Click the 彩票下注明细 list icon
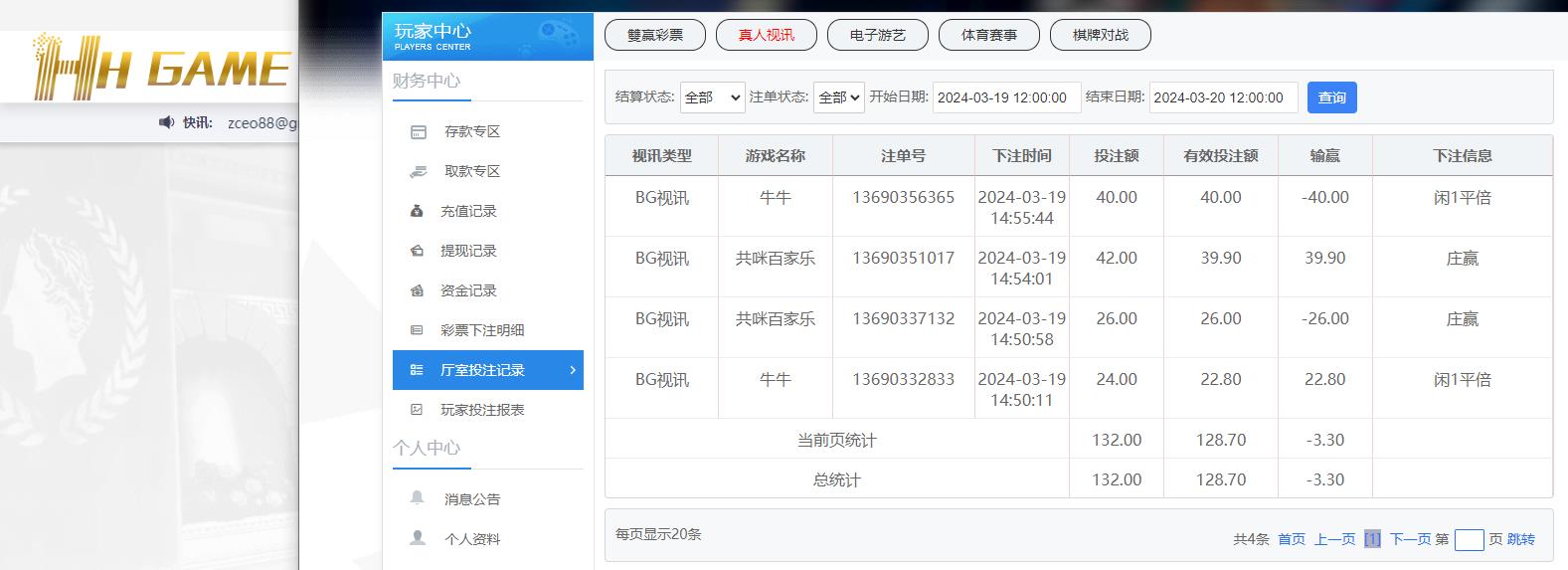Viewport: 1568px width, 570px height. click(x=418, y=330)
